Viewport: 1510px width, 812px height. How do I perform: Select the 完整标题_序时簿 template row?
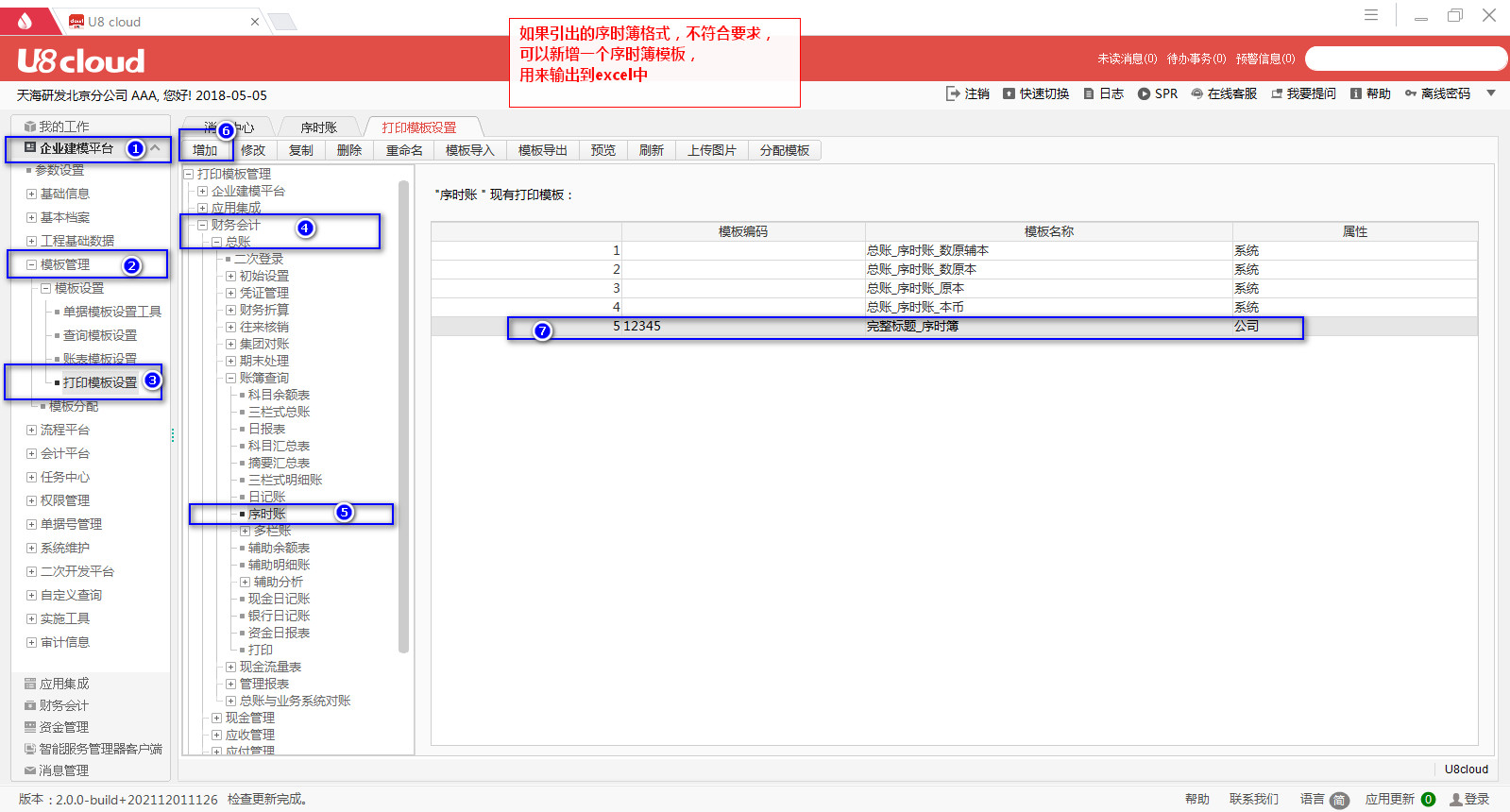[x=911, y=326]
